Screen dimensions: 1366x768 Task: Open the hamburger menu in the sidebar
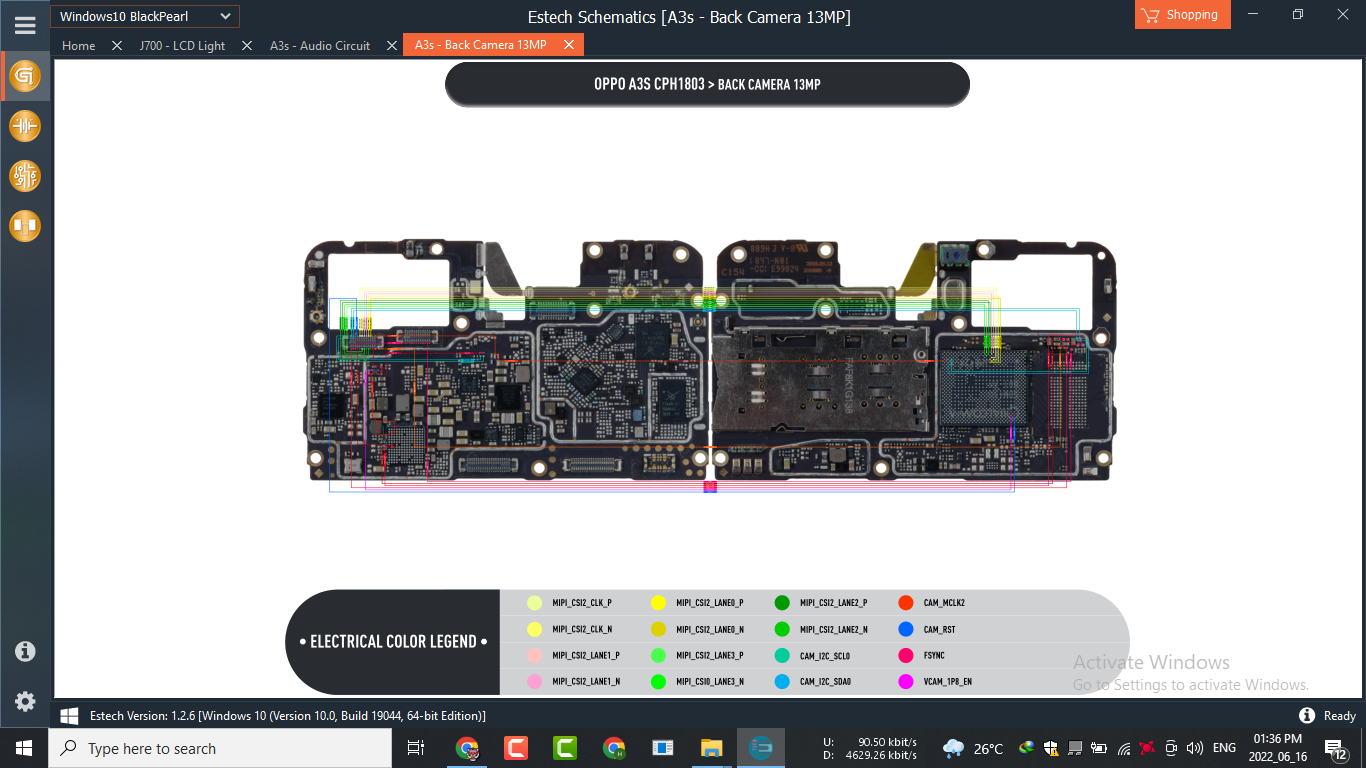25,26
